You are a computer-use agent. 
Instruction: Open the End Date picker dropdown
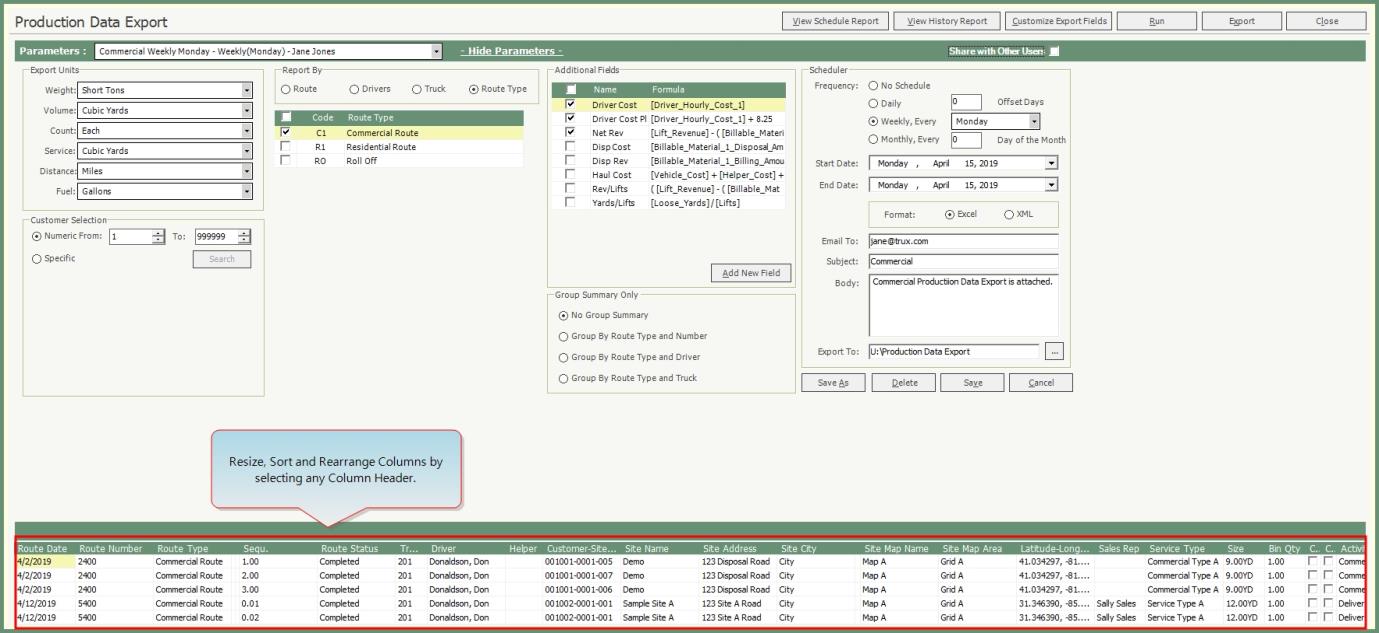pyautogui.click(x=1051, y=185)
